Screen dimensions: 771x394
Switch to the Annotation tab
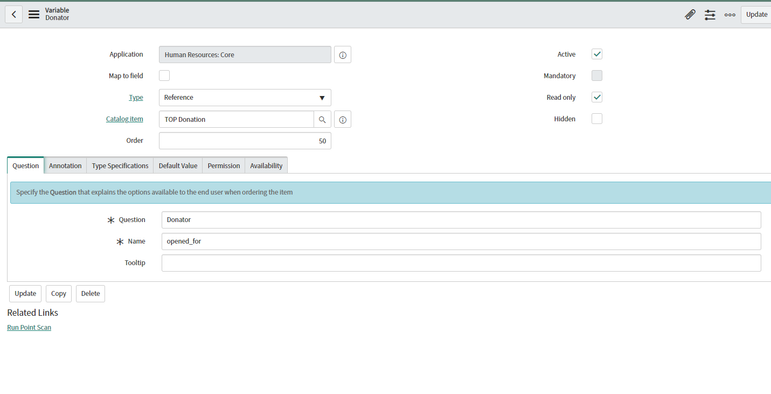pyautogui.click(x=65, y=165)
